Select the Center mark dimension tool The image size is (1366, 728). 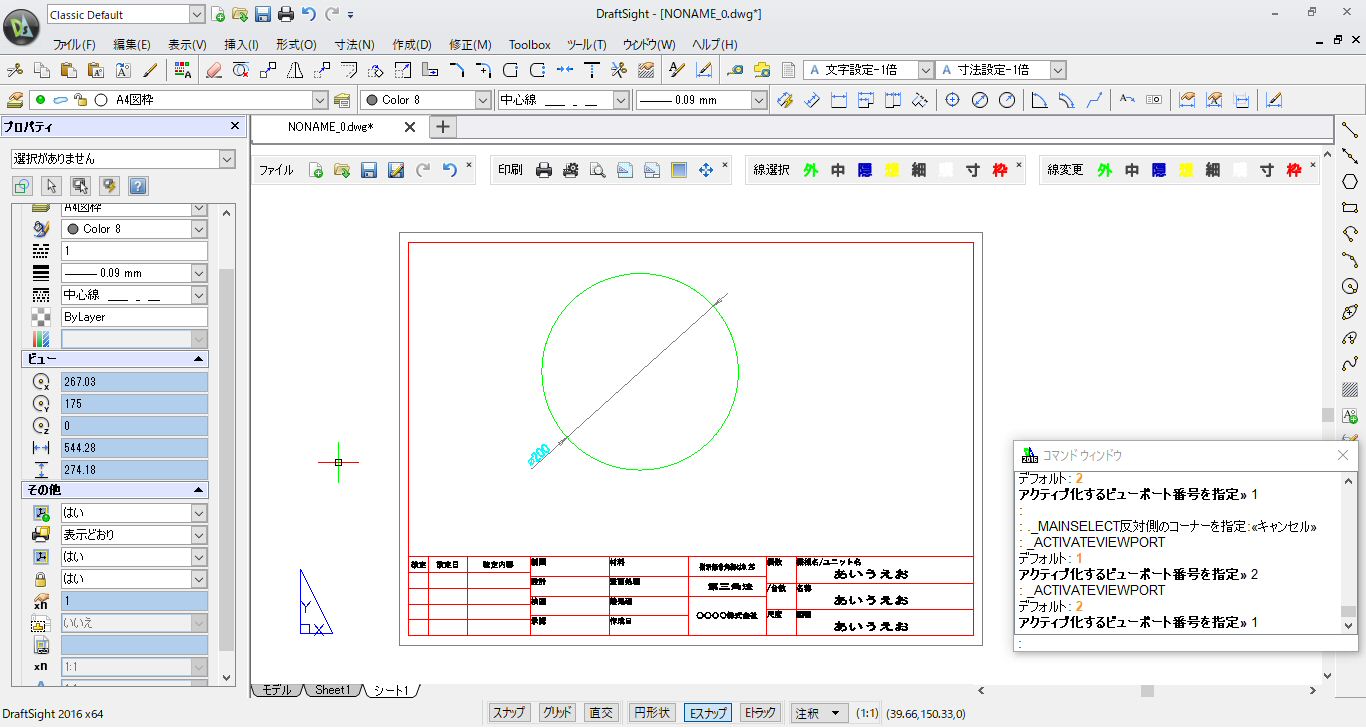(953, 100)
